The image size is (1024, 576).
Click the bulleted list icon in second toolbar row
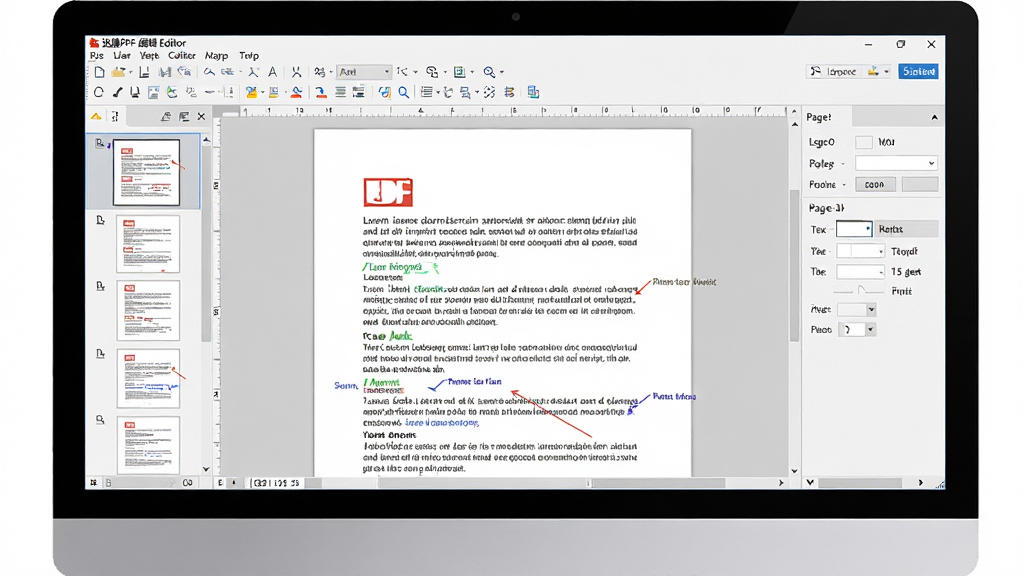(426, 92)
